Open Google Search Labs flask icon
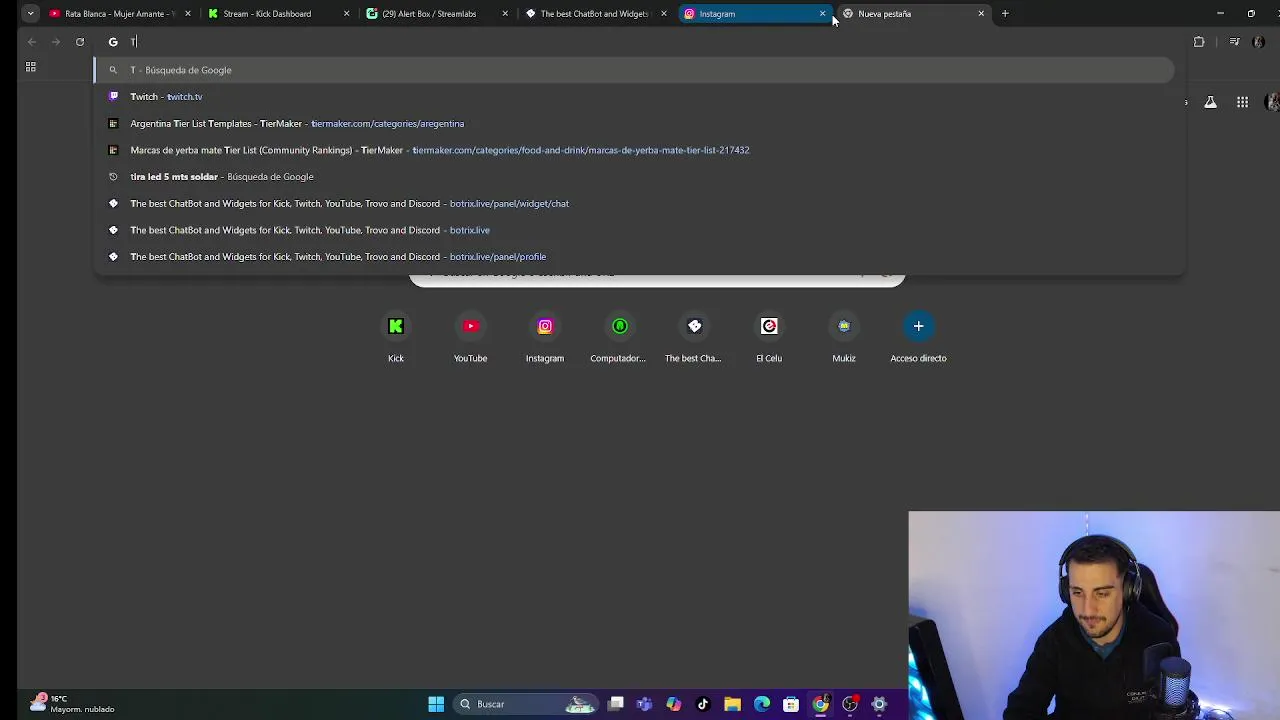 click(1210, 102)
